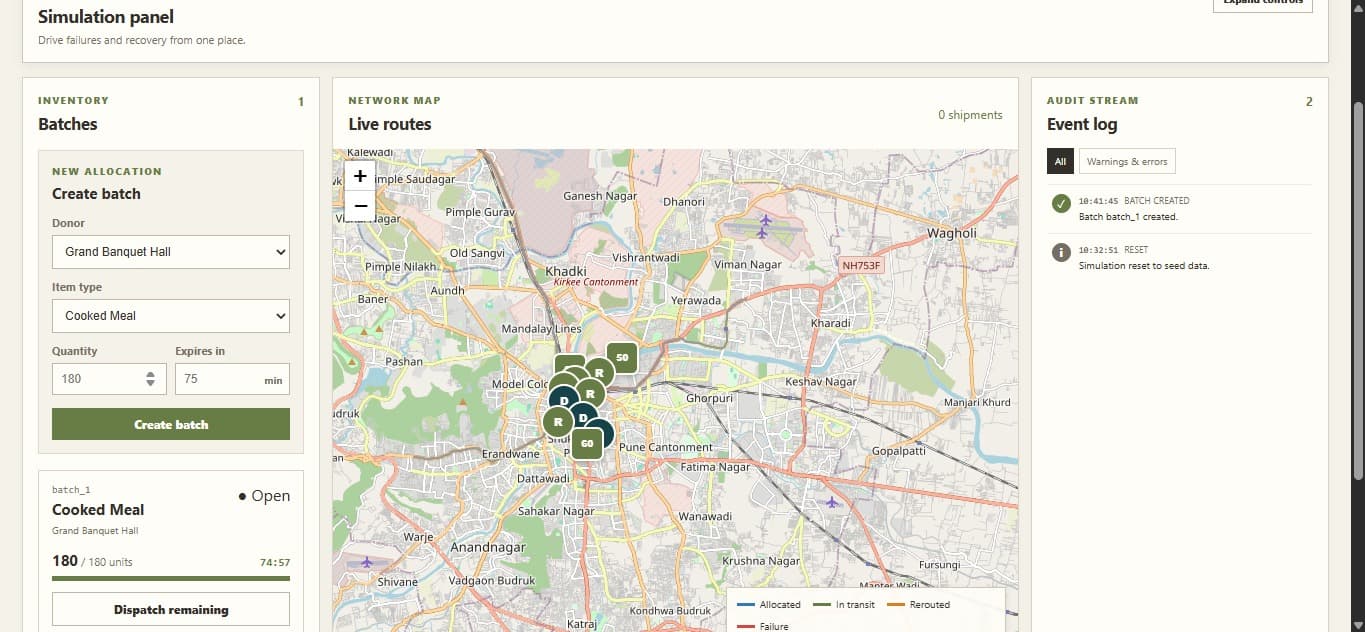The width and height of the screenshot is (1365, 632).
Task: Click the Kharadi label on the map
Action: [831, 323]
